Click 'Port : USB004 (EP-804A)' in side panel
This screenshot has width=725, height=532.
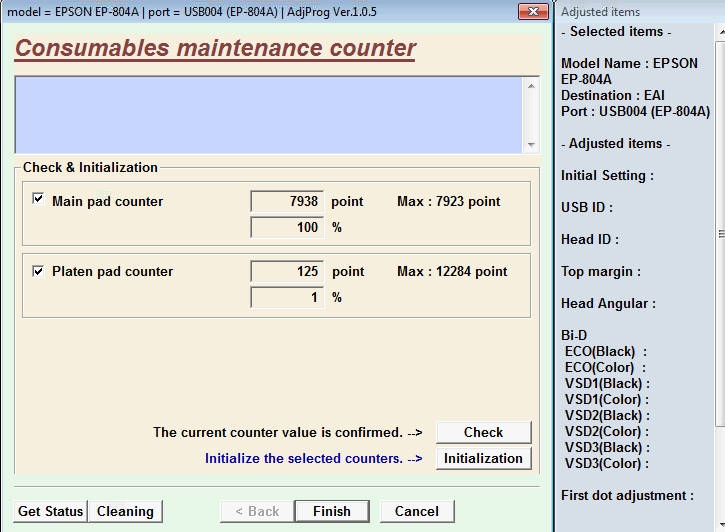pos(635,111)
